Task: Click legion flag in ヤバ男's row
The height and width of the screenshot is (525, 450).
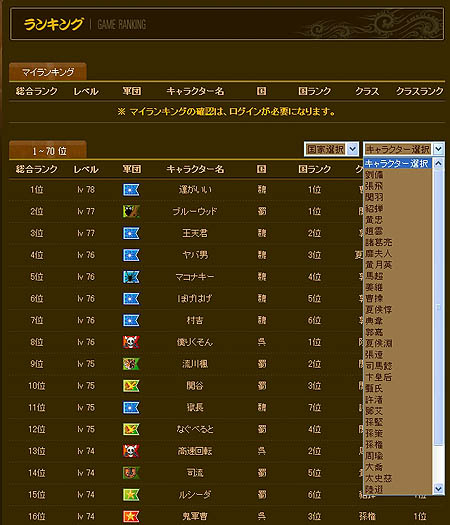Action: 131,255
